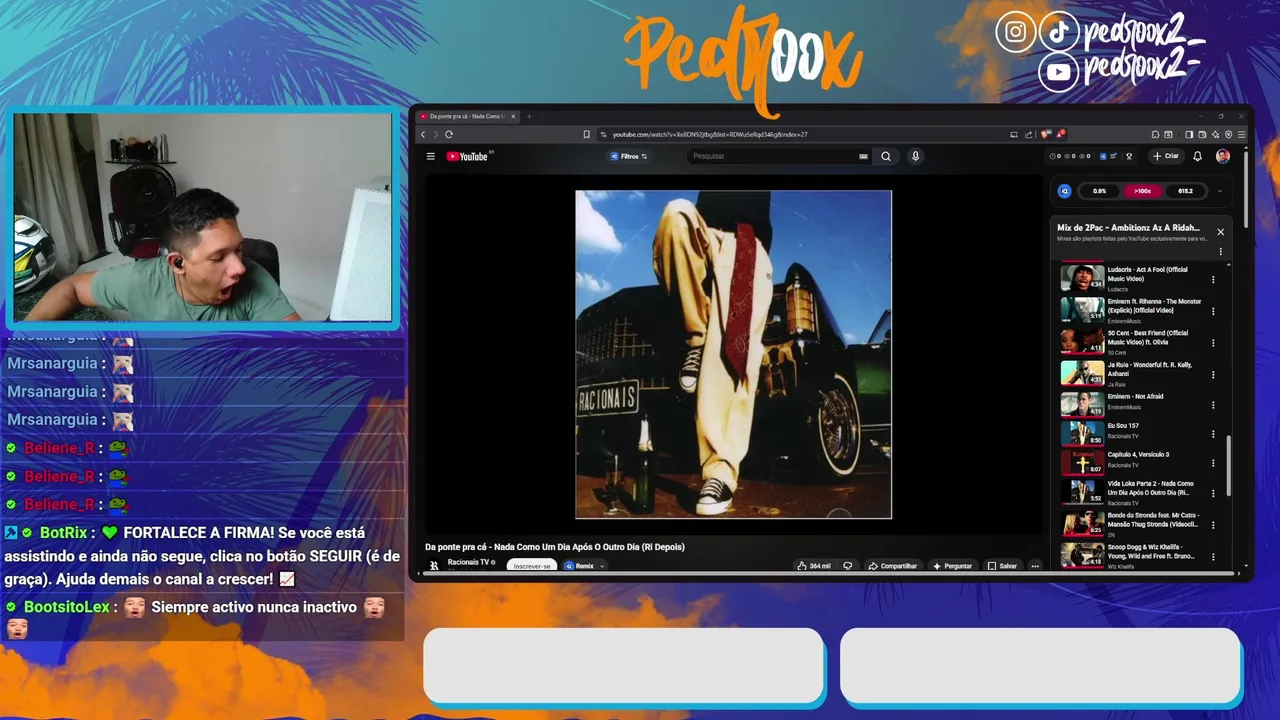Play Bonde da Stronda feat. Mr Catra
1280x720 pixels.
click(x=1135, y=523)
